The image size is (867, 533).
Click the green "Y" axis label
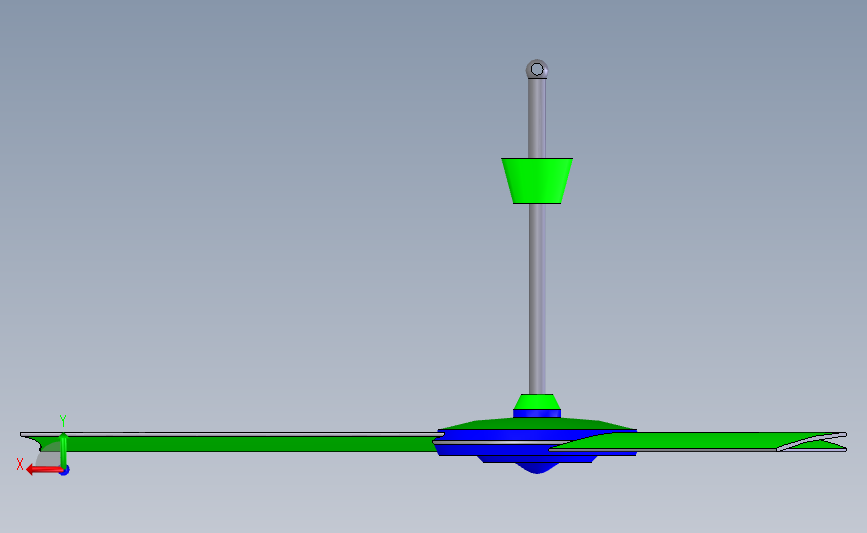[63, 421]
